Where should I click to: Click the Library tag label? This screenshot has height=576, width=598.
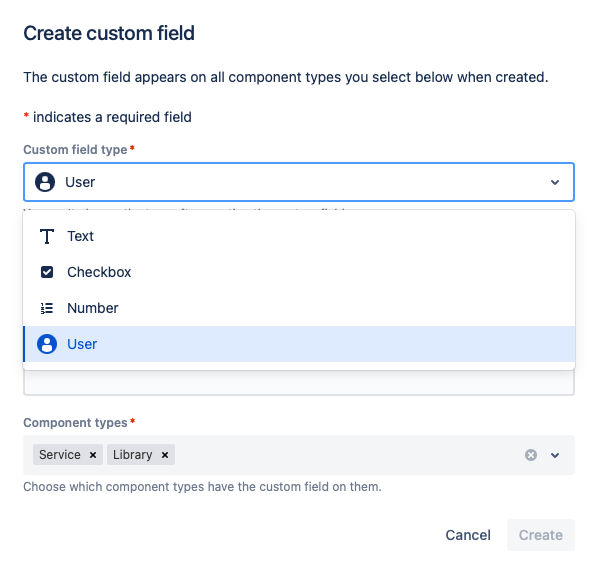(x=132, y=455)
